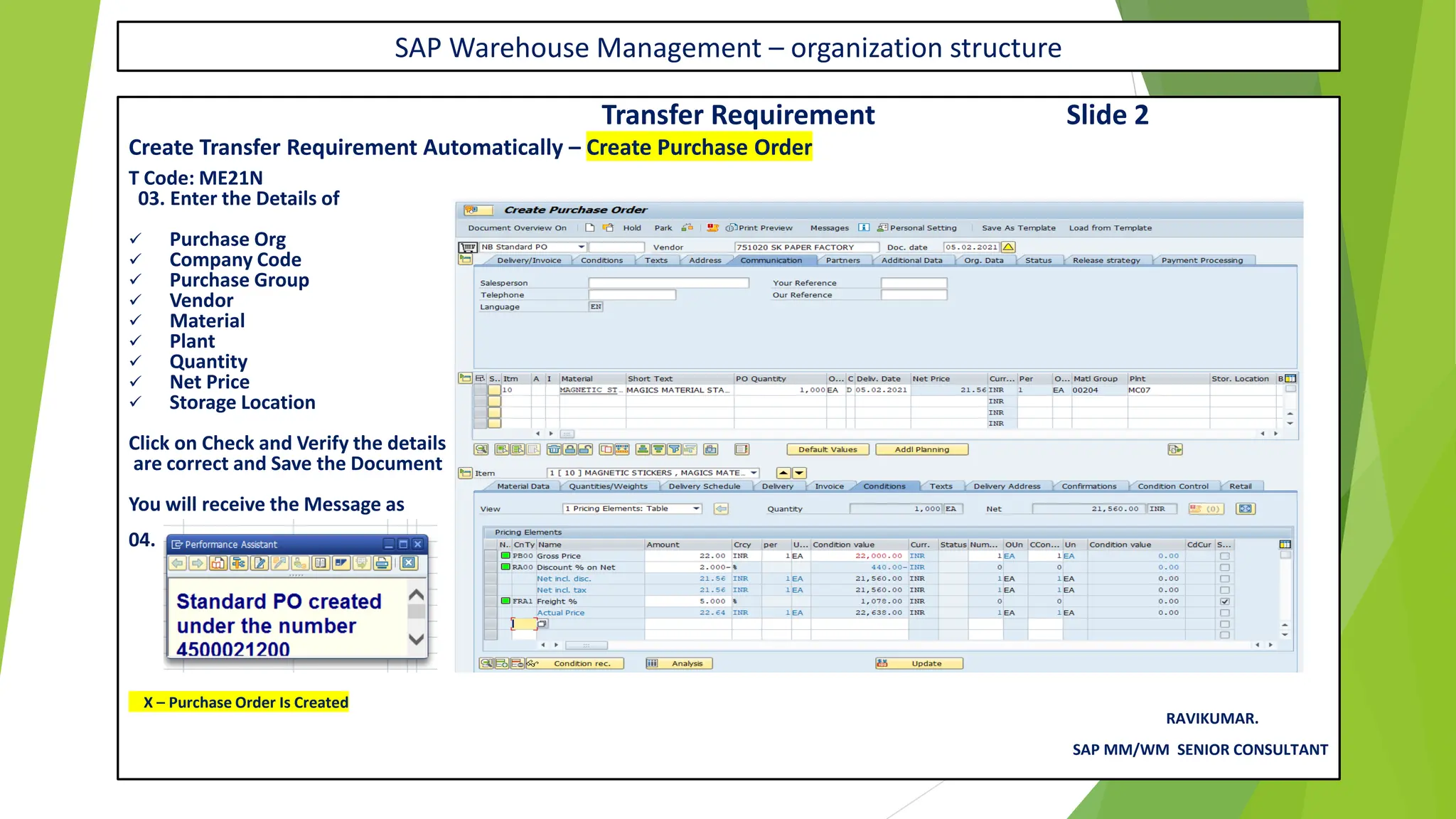Click the unlock item open-padlock icon
Screen dimensions: 1456x819
pos(585,449)
